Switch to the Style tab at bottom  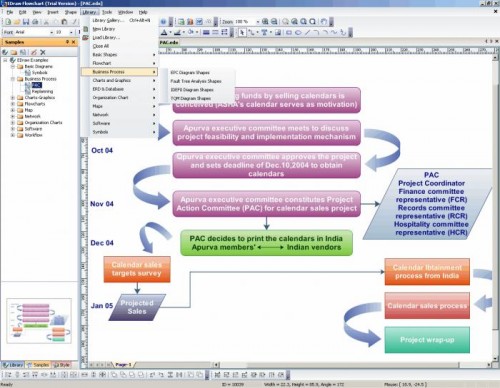[x=62, y=365]
